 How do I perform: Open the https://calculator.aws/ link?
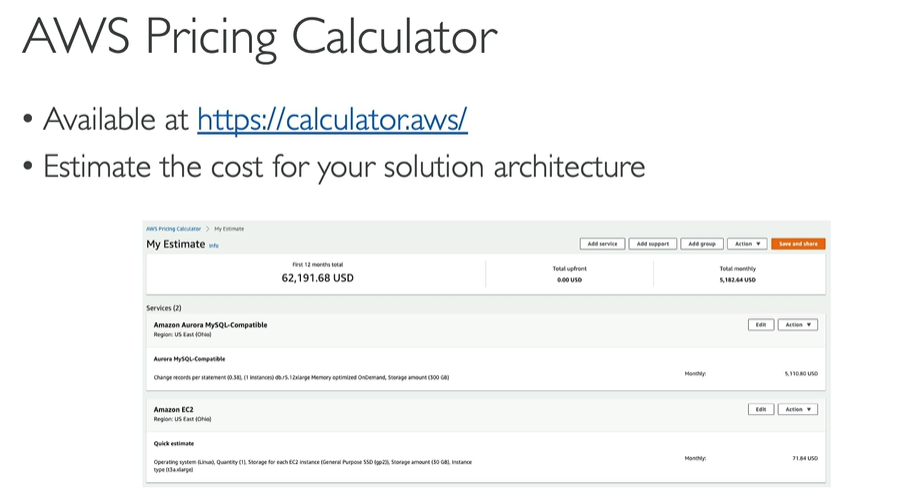[x=332, y=120]
